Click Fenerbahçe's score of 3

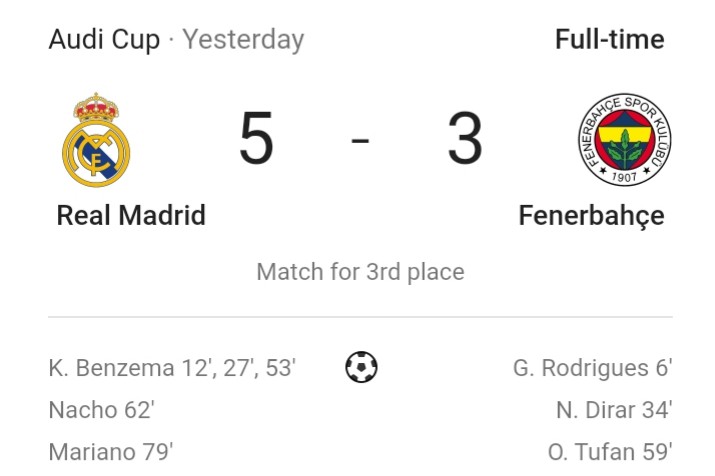tap(465, 138)
